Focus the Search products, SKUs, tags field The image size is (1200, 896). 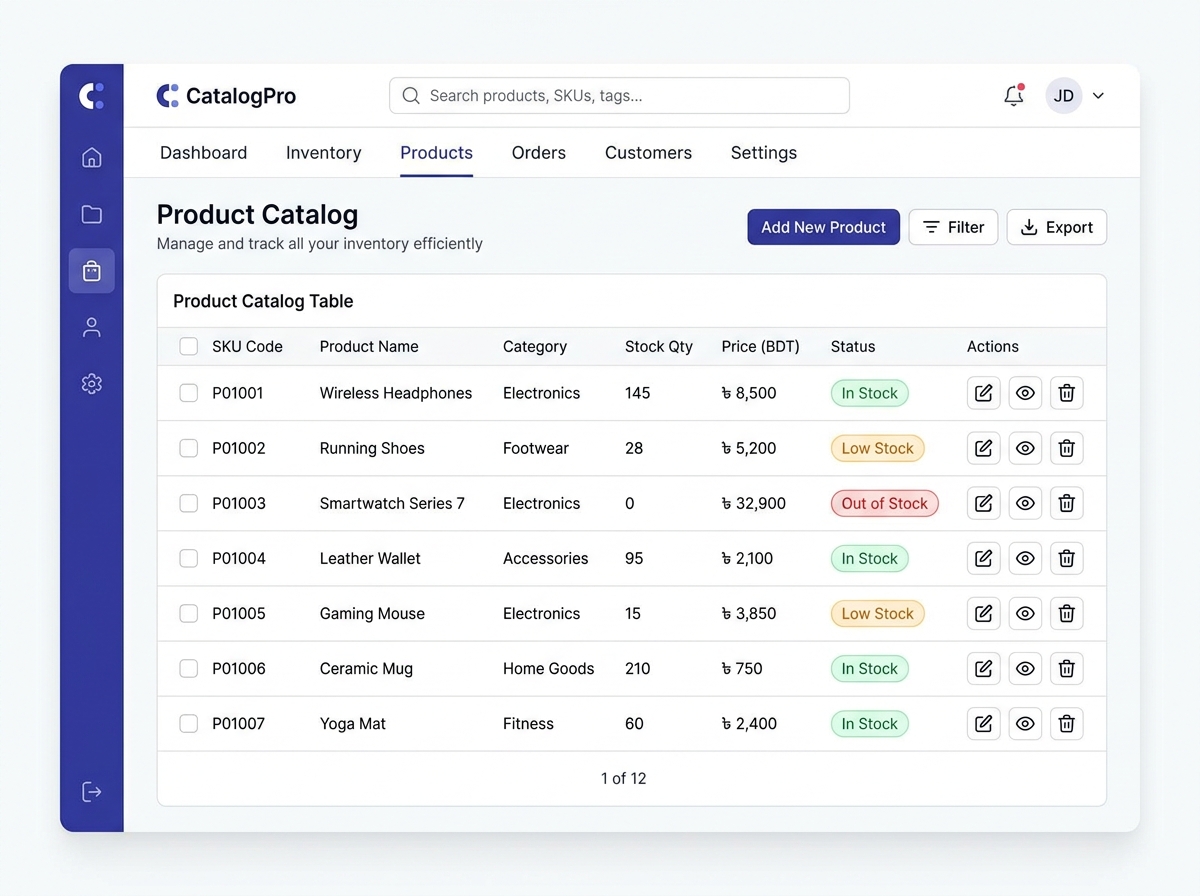(619, 96)
